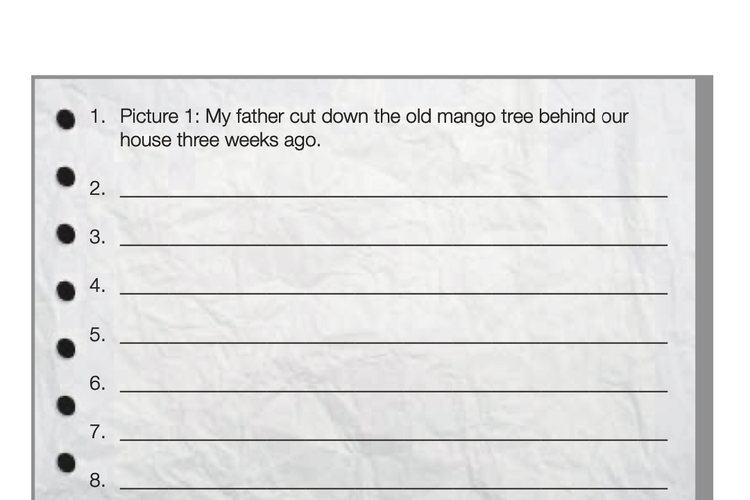Screen dimensions: 750x500
Task: Click the list number '1.'
Action: [97, 116]
